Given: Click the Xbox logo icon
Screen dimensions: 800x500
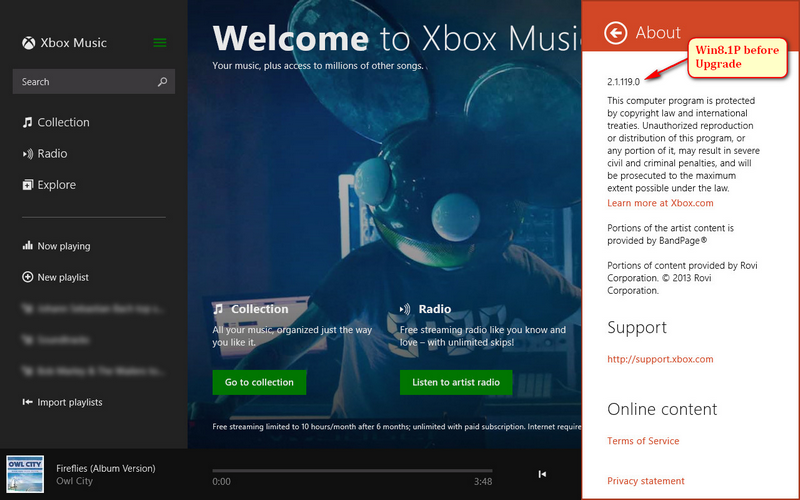Looking at the screenshot, I should pyautogui.click(x=29, y=43).
